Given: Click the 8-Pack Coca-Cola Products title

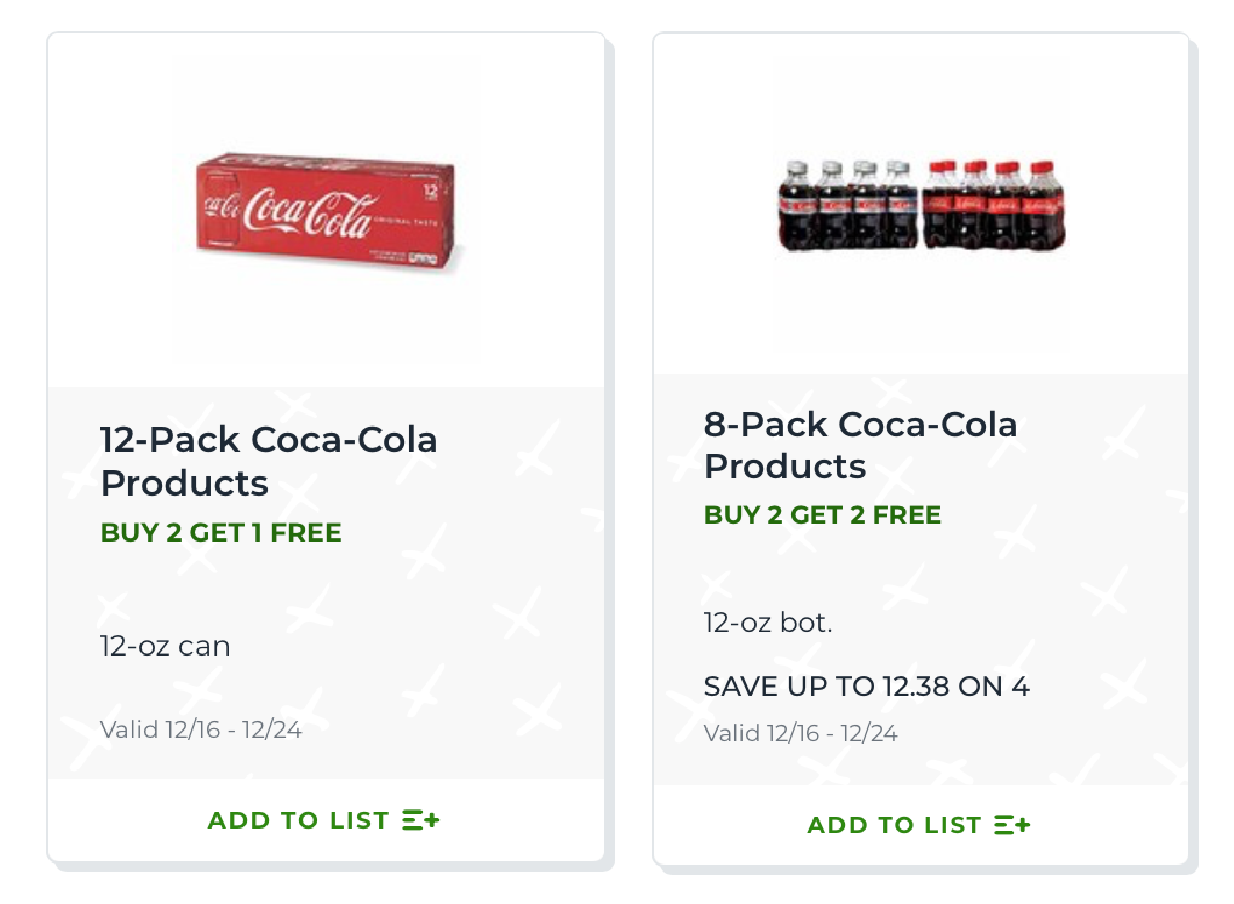Looking at the screenshot, I should [860, 445].
